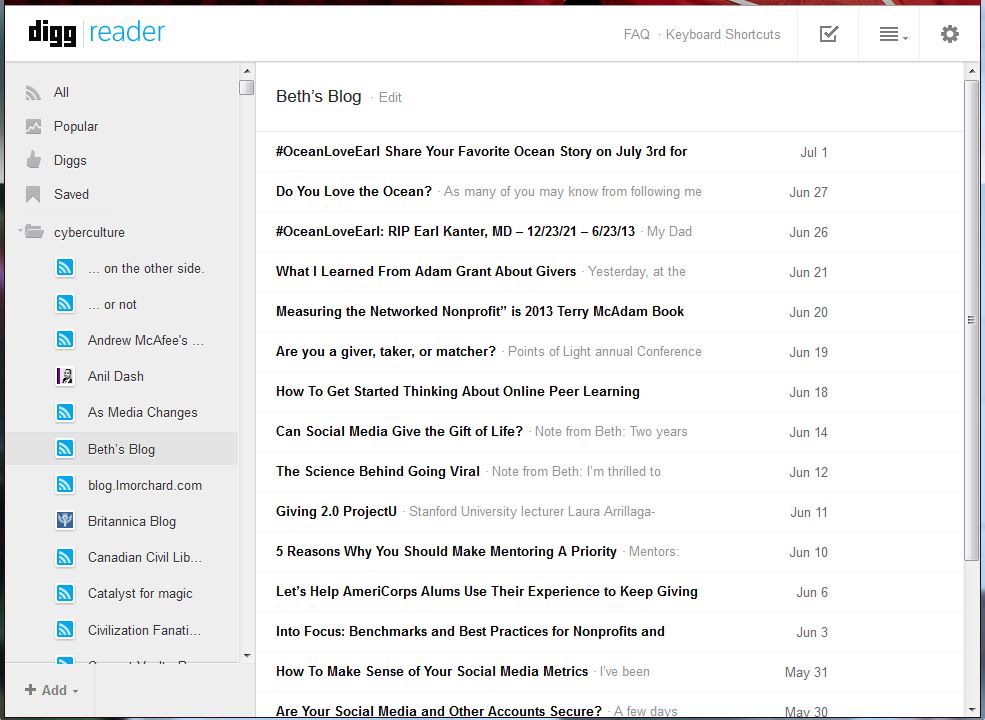Click the feed icon for Civilization Fanati

[x=65, y=629]
